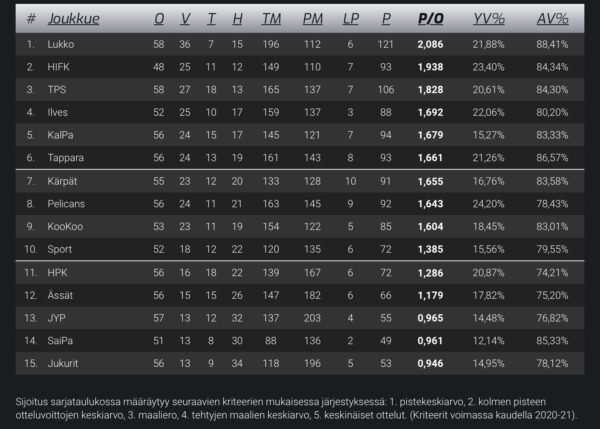Click the YV% column header
The width and height of the screenshot is (600, 429).
(x=489, y=19)
